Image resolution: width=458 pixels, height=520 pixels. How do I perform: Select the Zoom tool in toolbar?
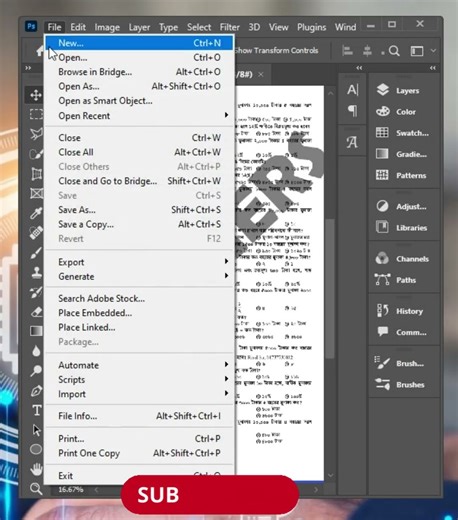[36, 489]
